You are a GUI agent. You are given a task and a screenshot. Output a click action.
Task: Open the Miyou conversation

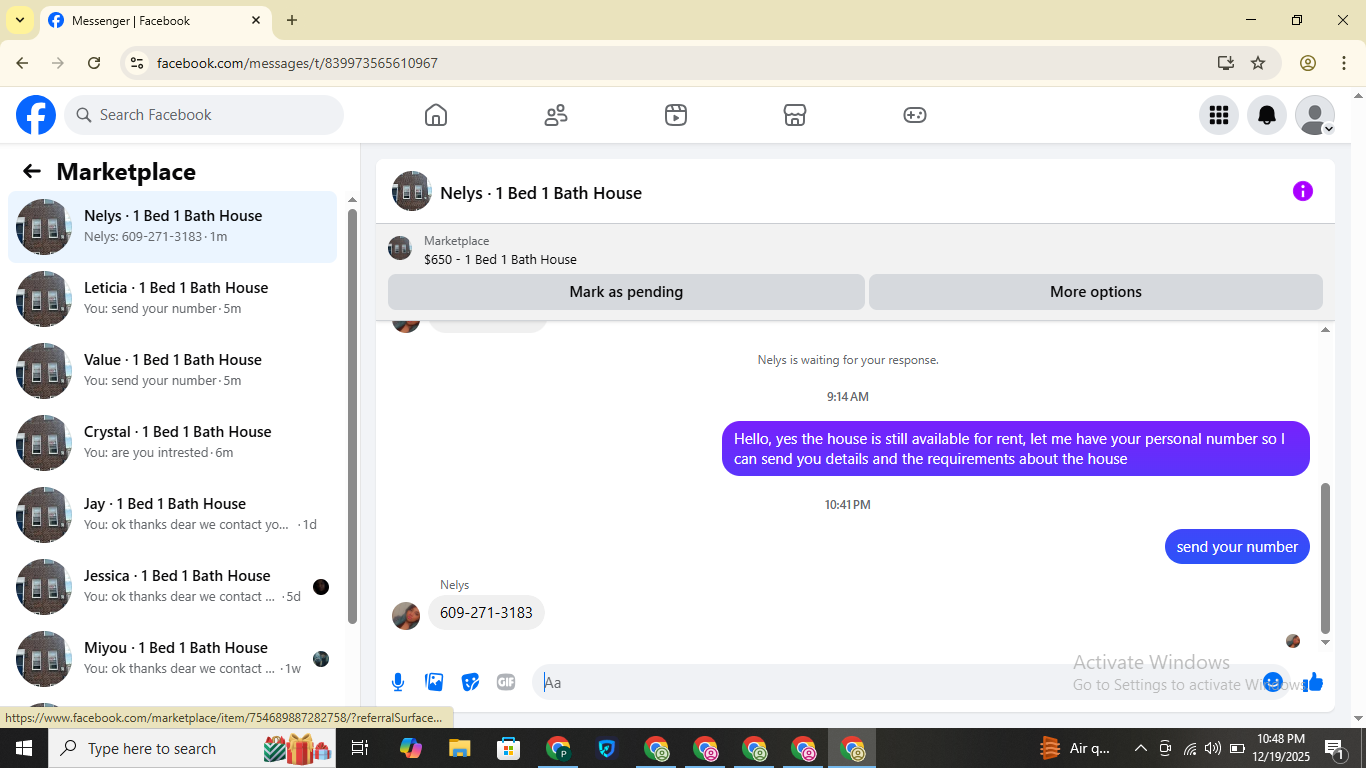(x=172, y=659)
